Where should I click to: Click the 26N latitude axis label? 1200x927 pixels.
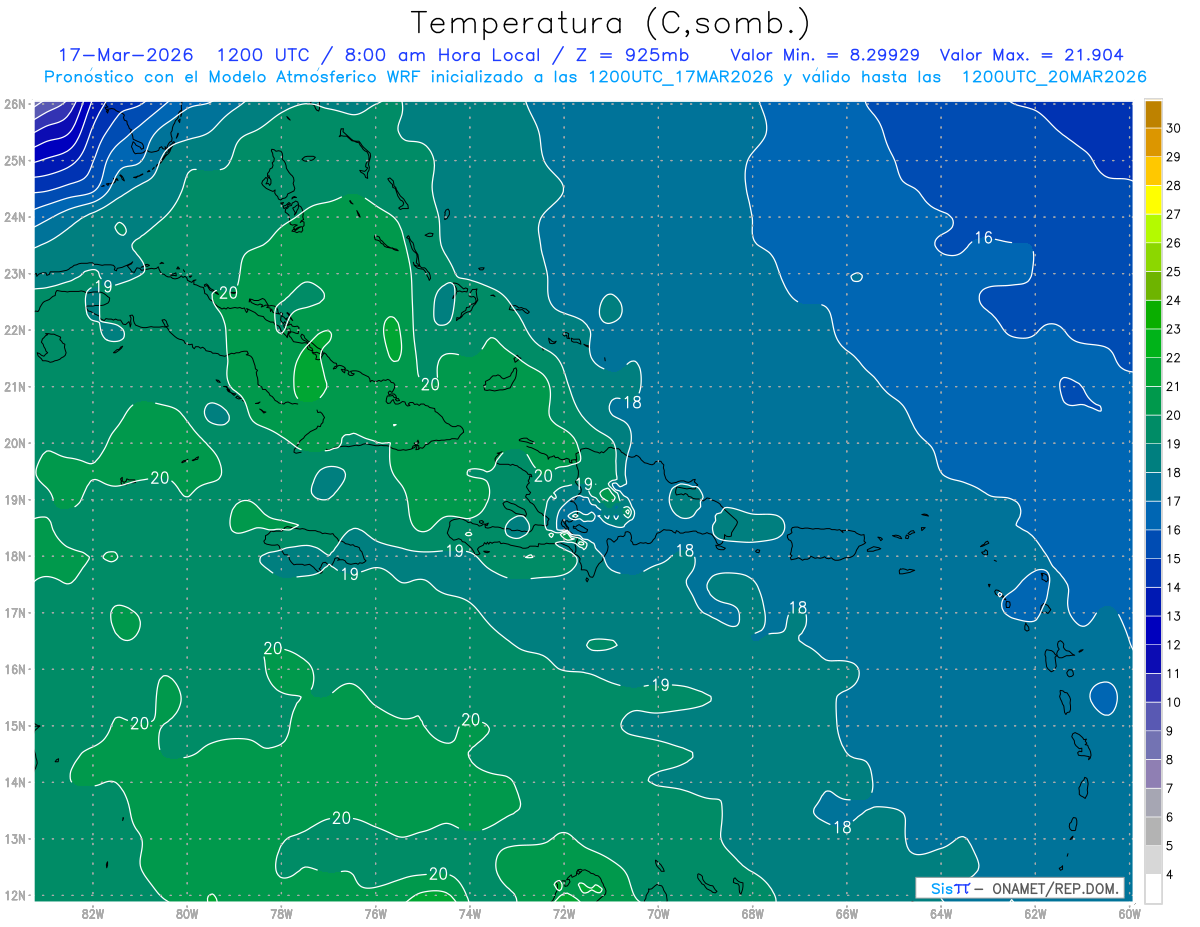click(14, 104)
